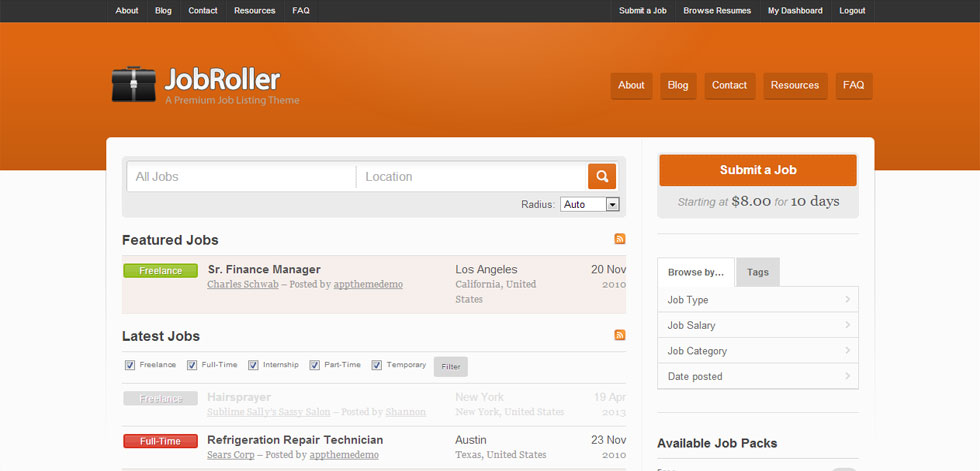The image size is (980, 471).
Task: Open the Hairsprayer job listing
Action: coord(239,397)
